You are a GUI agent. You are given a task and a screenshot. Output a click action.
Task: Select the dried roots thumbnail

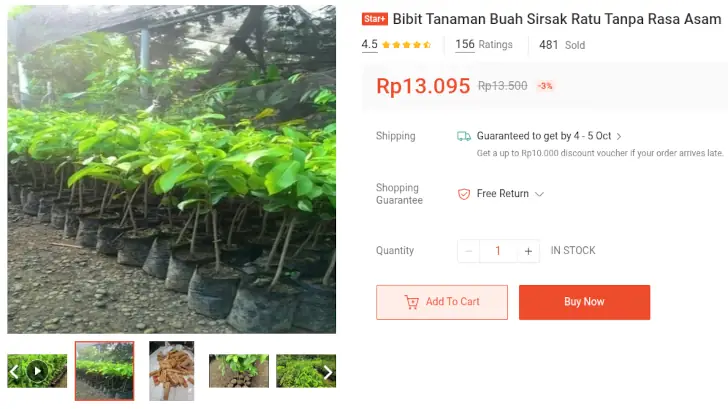[x=171, y=371]
